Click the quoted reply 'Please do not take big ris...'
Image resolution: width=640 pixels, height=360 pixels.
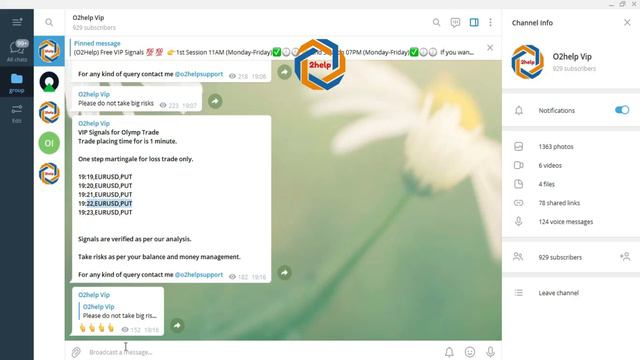(118, 311)
